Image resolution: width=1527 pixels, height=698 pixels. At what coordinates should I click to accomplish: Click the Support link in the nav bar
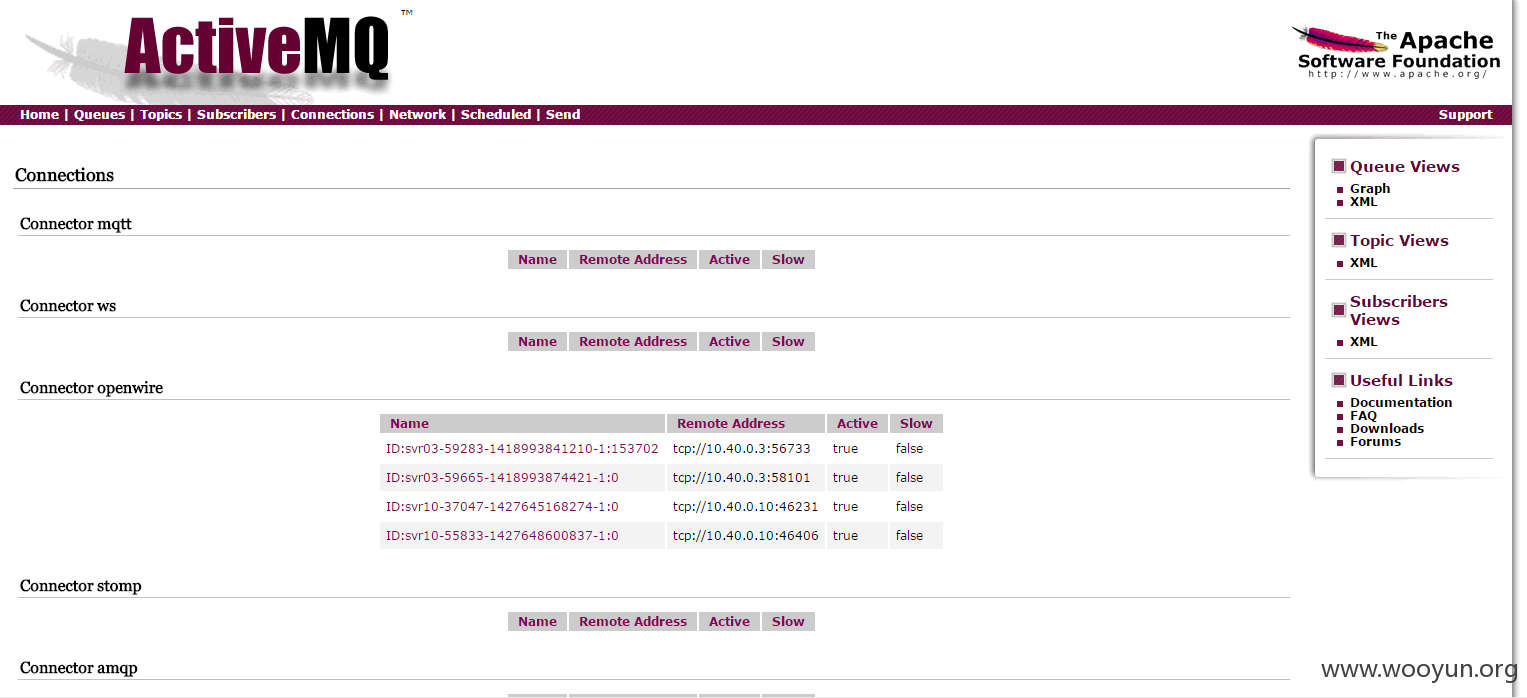1465,115
